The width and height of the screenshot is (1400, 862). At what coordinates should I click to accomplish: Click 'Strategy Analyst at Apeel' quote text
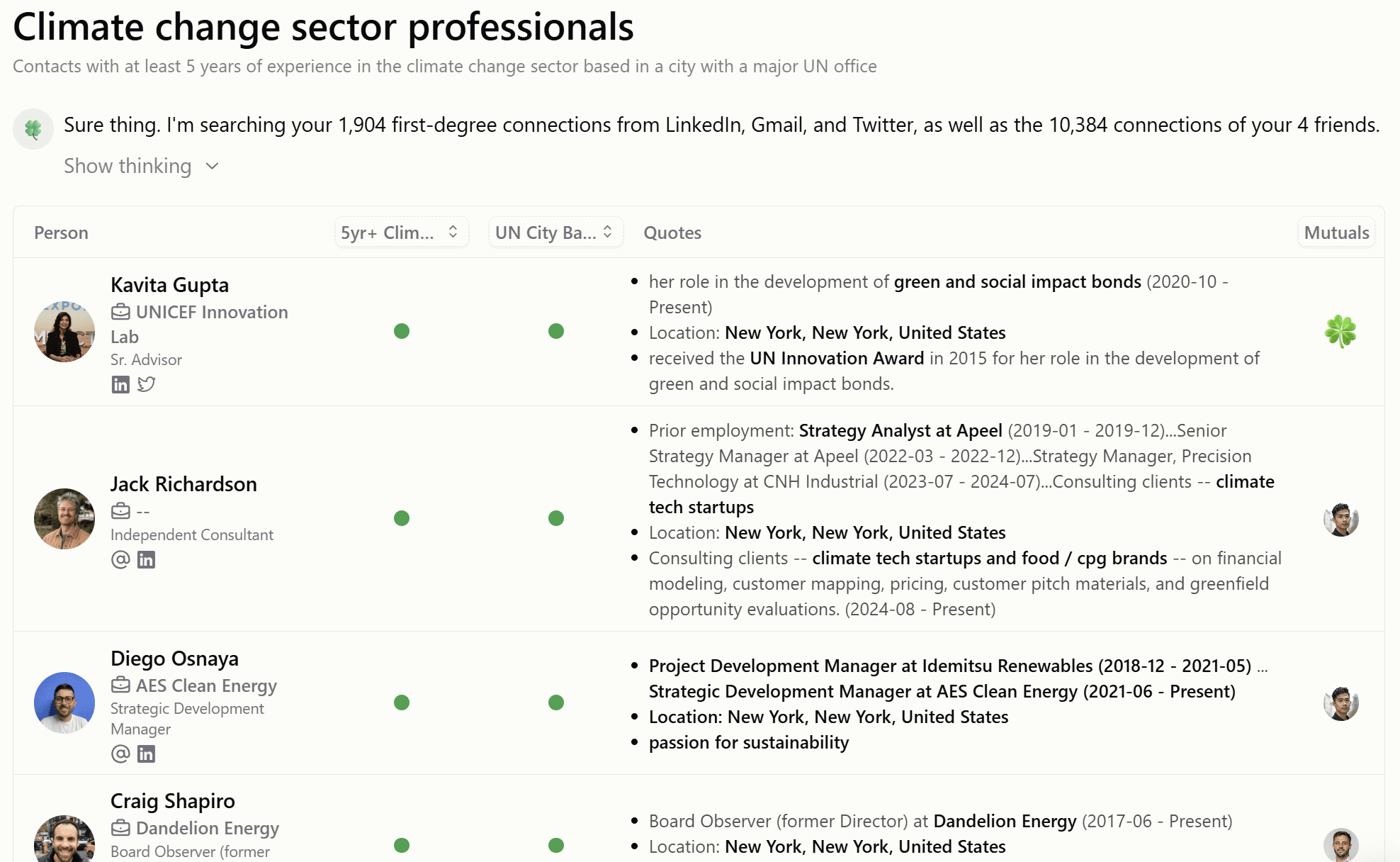click(901, 431)
